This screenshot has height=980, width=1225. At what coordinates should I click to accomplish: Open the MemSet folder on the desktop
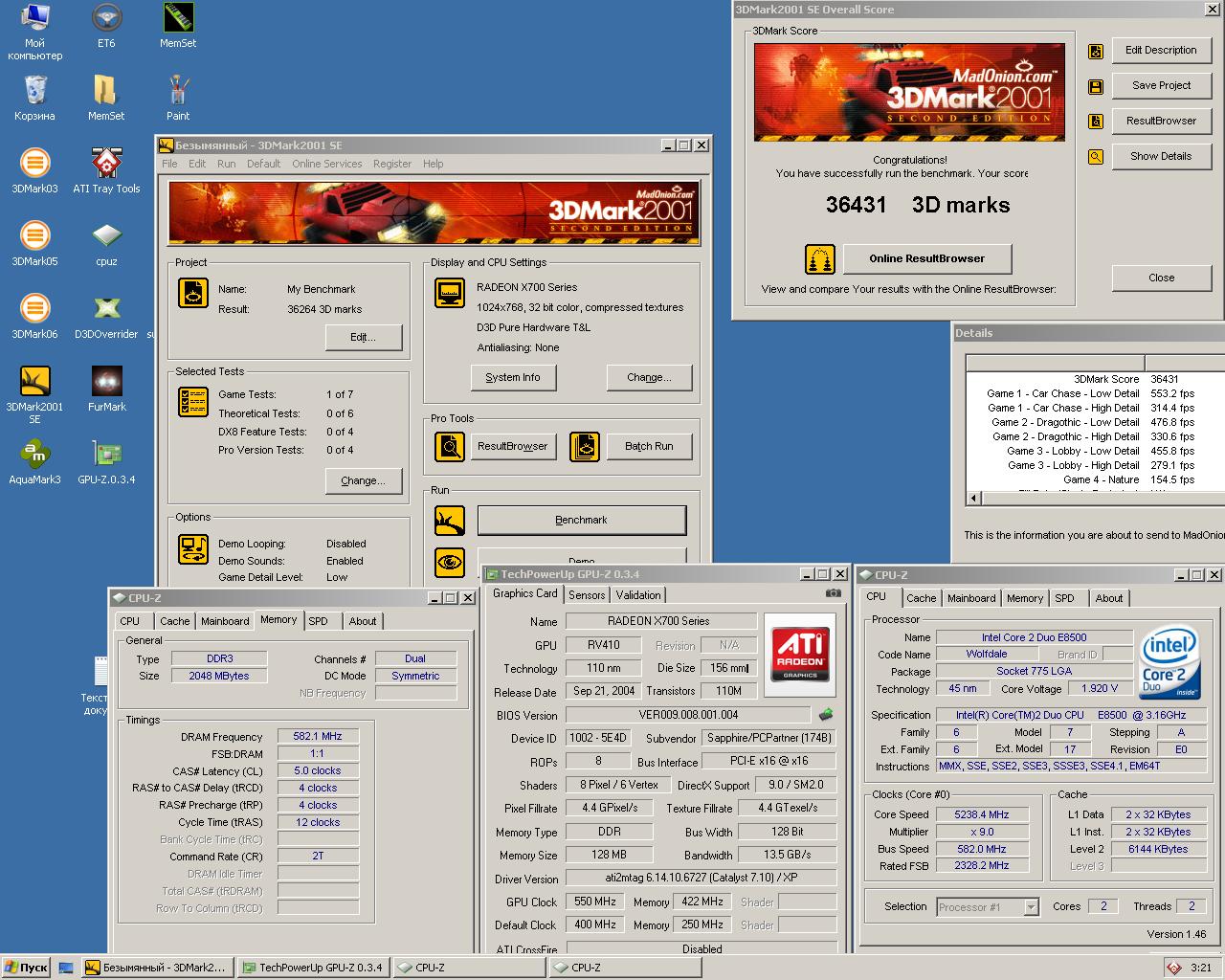click(106, 99)
